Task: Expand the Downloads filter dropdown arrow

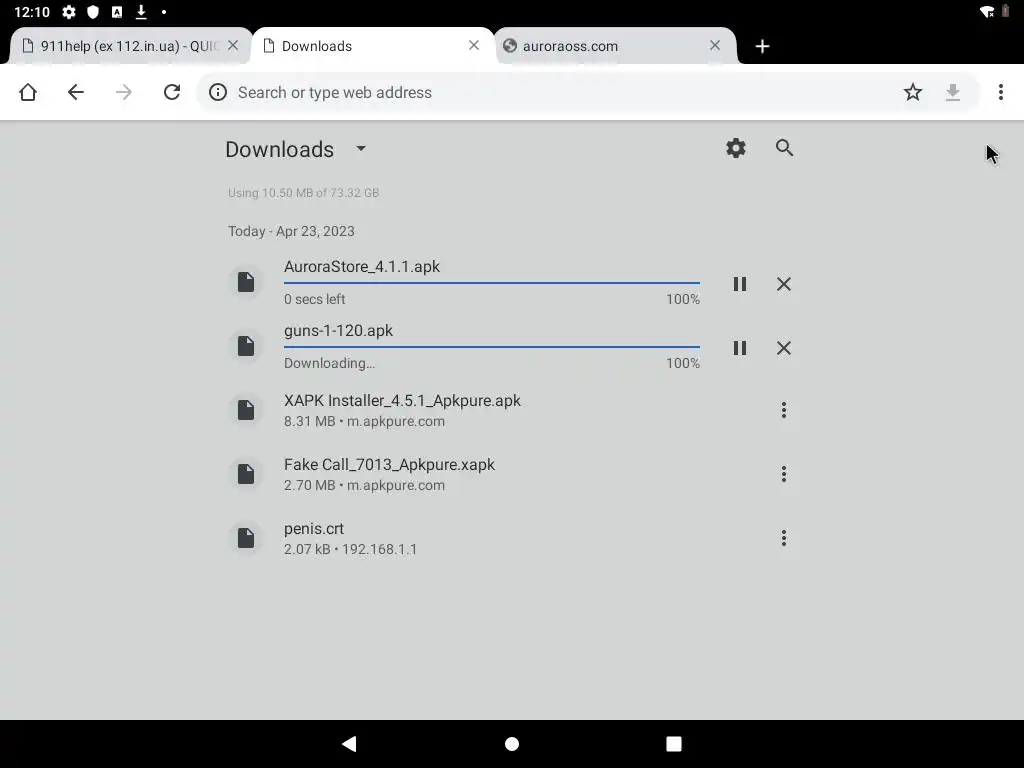Action: click(x=361, y=148)
